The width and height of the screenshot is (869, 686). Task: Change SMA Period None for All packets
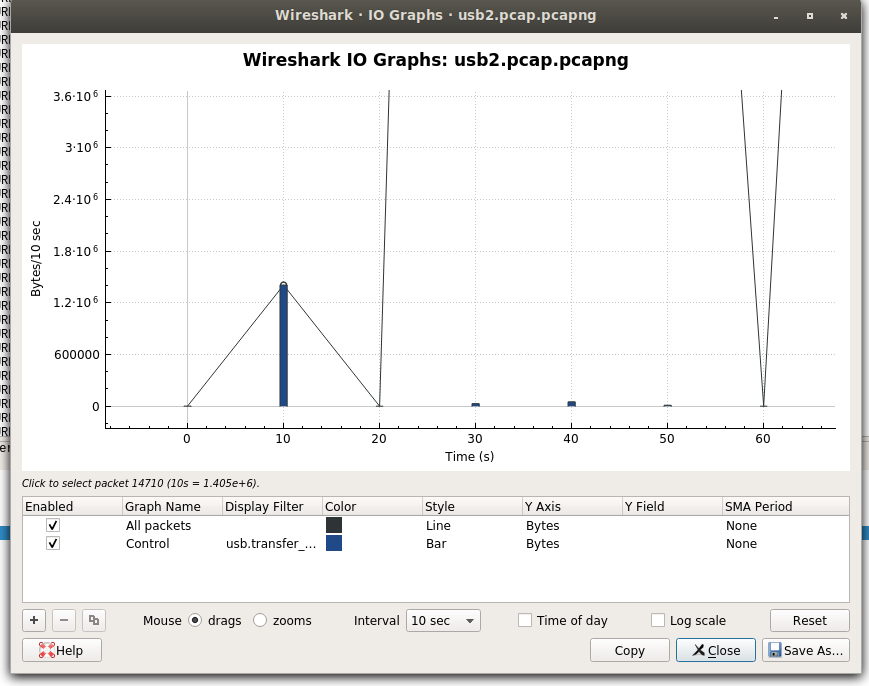click(x=741, y=525)
